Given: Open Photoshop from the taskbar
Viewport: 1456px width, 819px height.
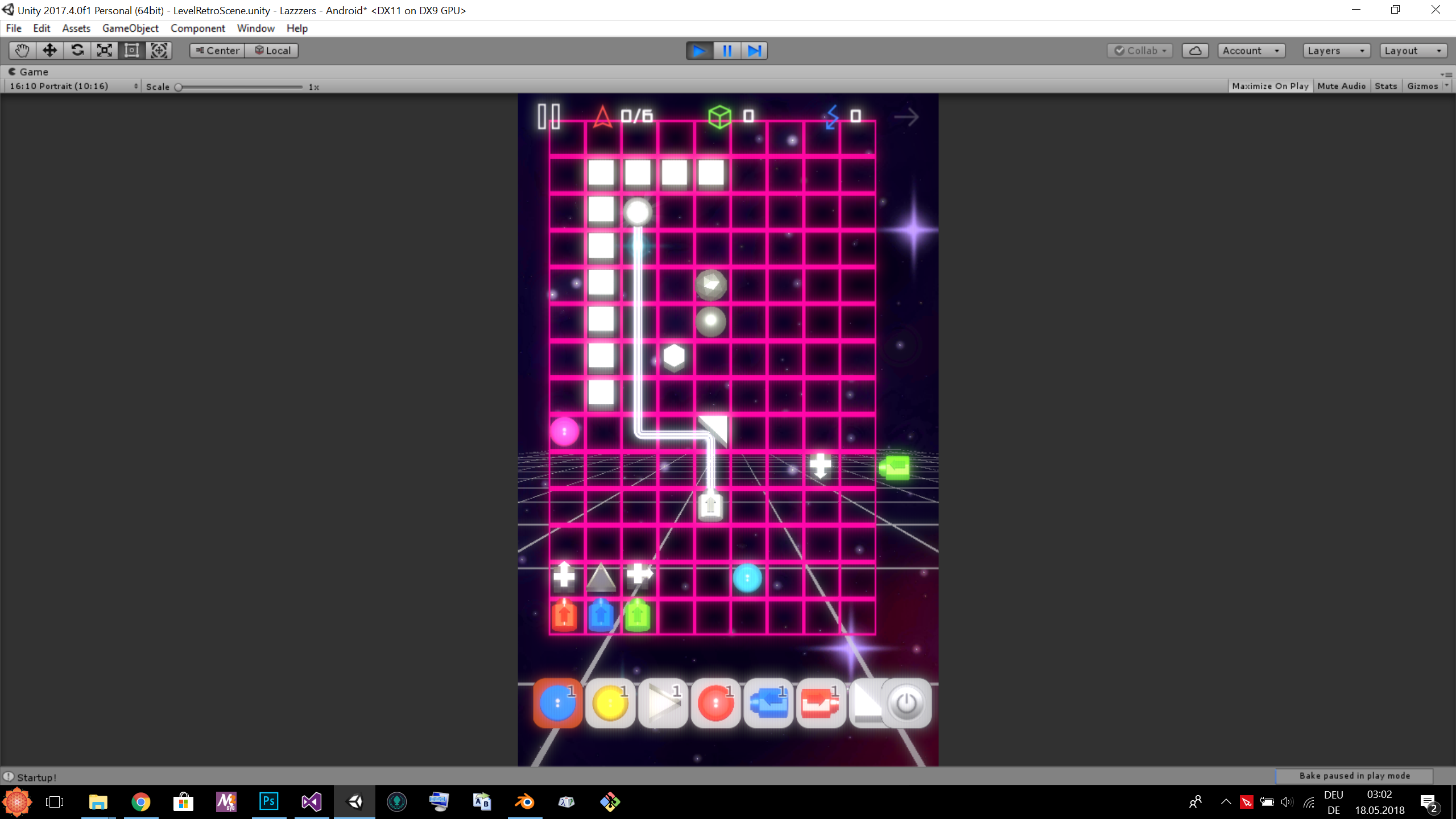Looking at the screenshot, I should tap(268, 802).
